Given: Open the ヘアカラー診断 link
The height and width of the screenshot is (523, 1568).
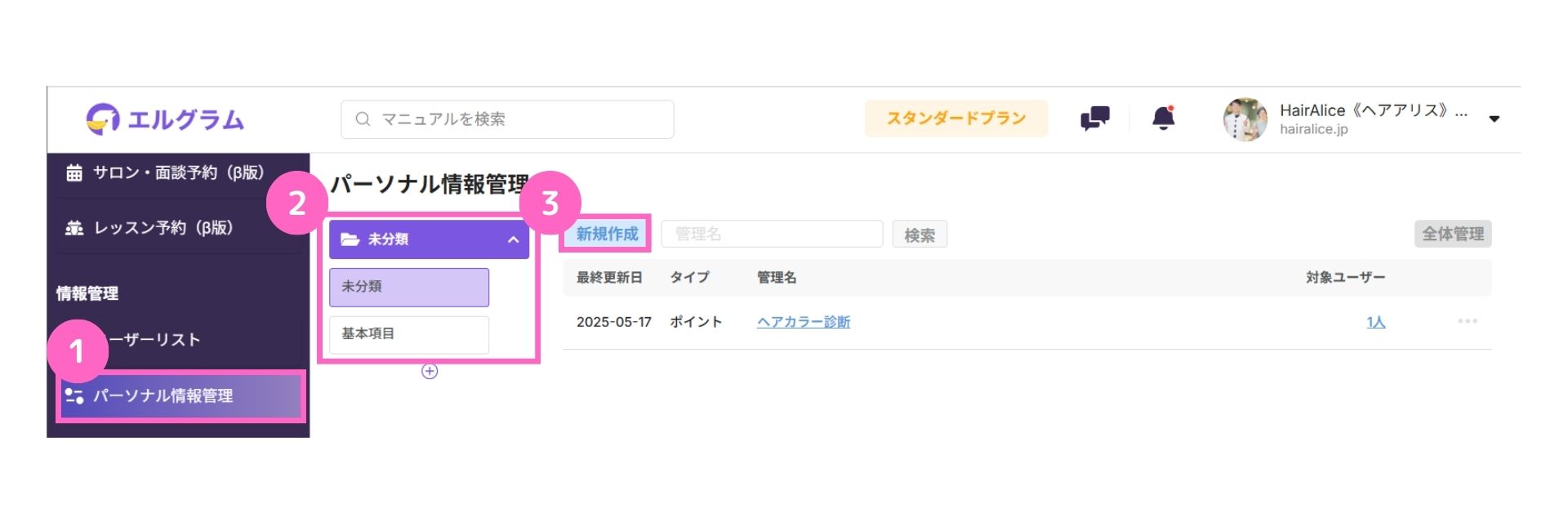Looking at the screenshot, I should point(804,322).
